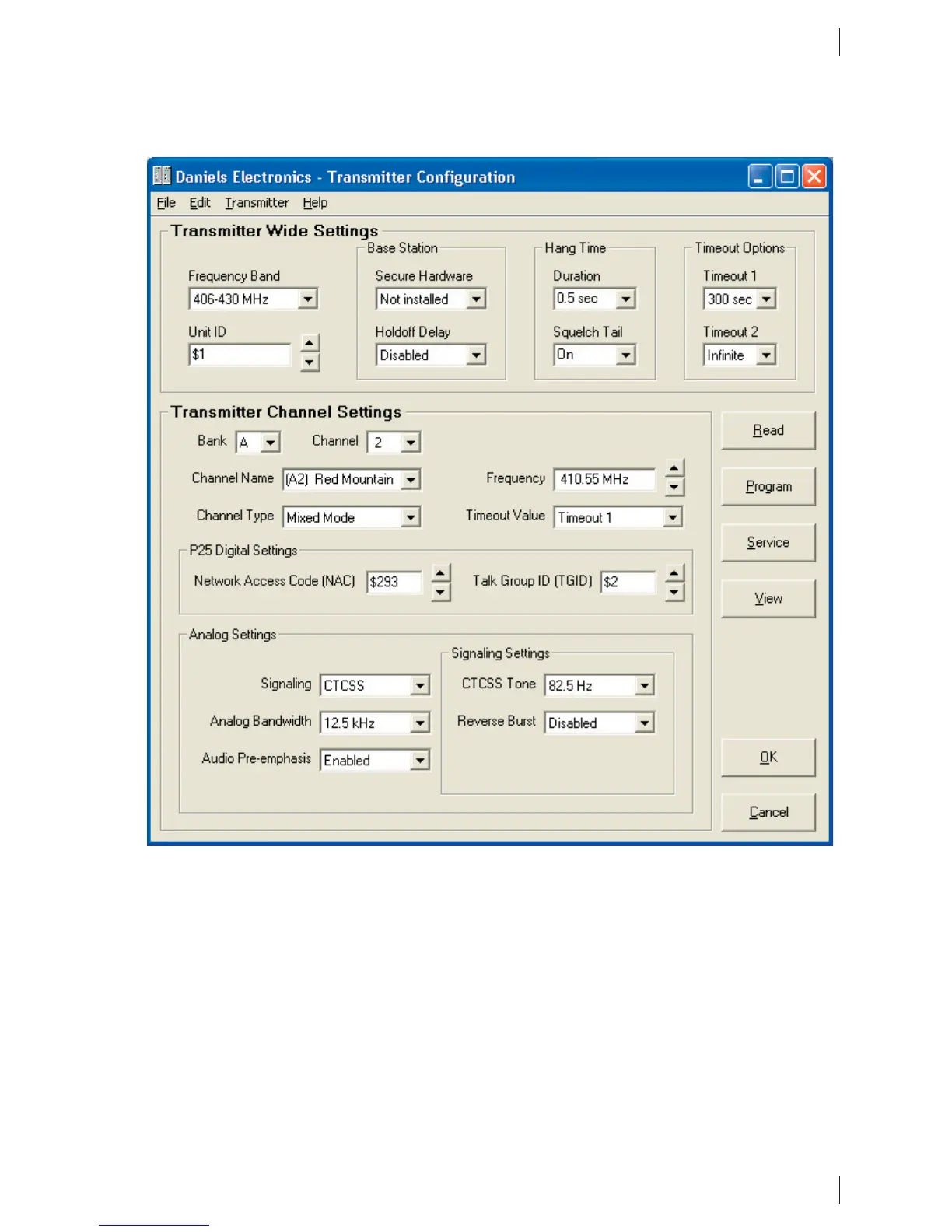The width and height of the screenshot is (952, 1232).
Task: Expand the Timeout Value dropdown
Action: click(673, 517)
